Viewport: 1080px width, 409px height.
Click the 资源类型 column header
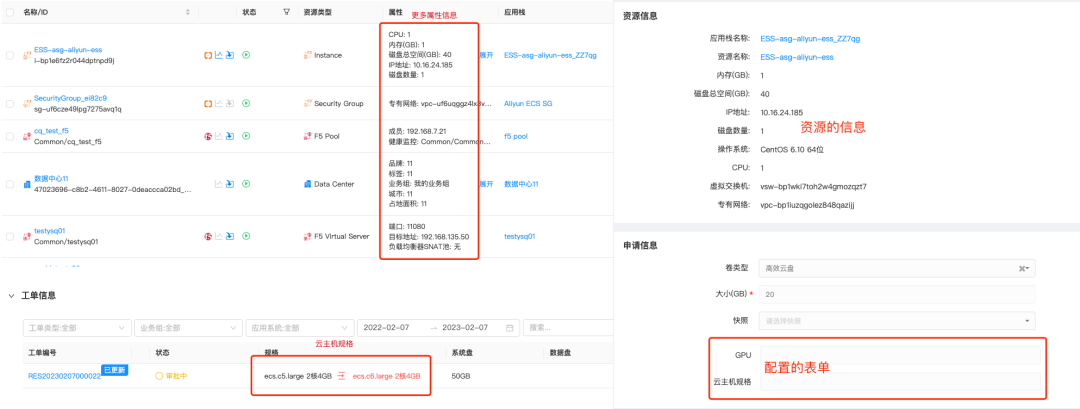[318, 12]
